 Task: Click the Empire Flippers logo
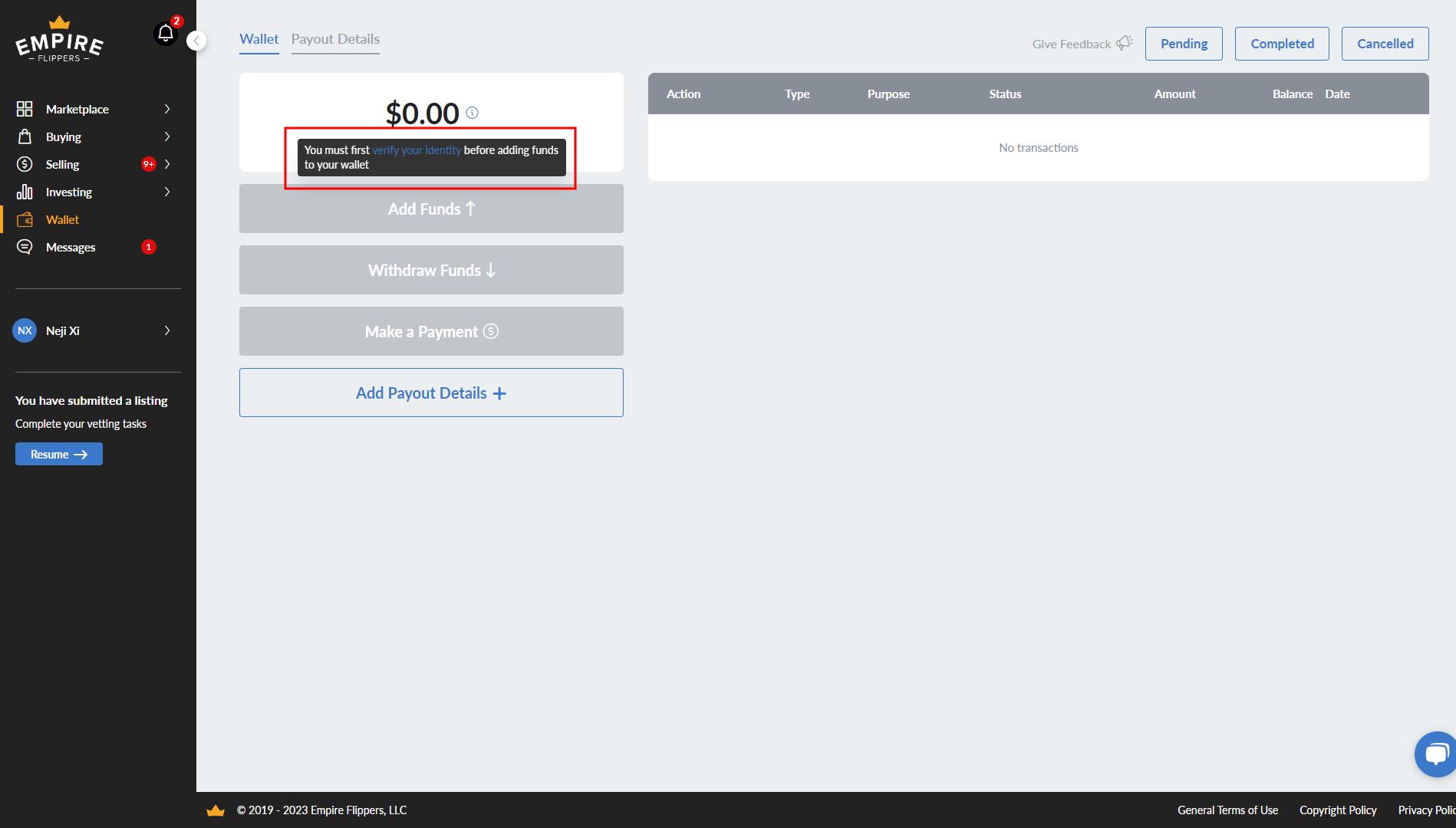(59, 40)
